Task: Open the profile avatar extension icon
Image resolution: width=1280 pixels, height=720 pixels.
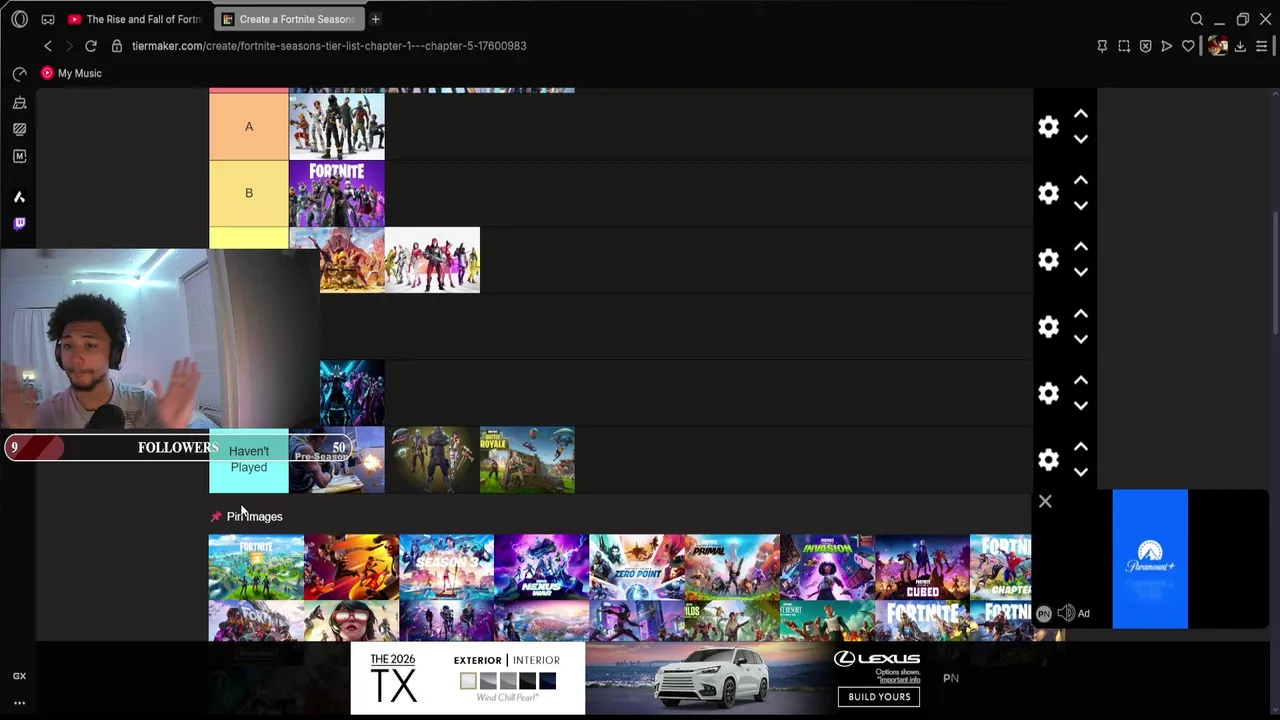Action: 1217,46
